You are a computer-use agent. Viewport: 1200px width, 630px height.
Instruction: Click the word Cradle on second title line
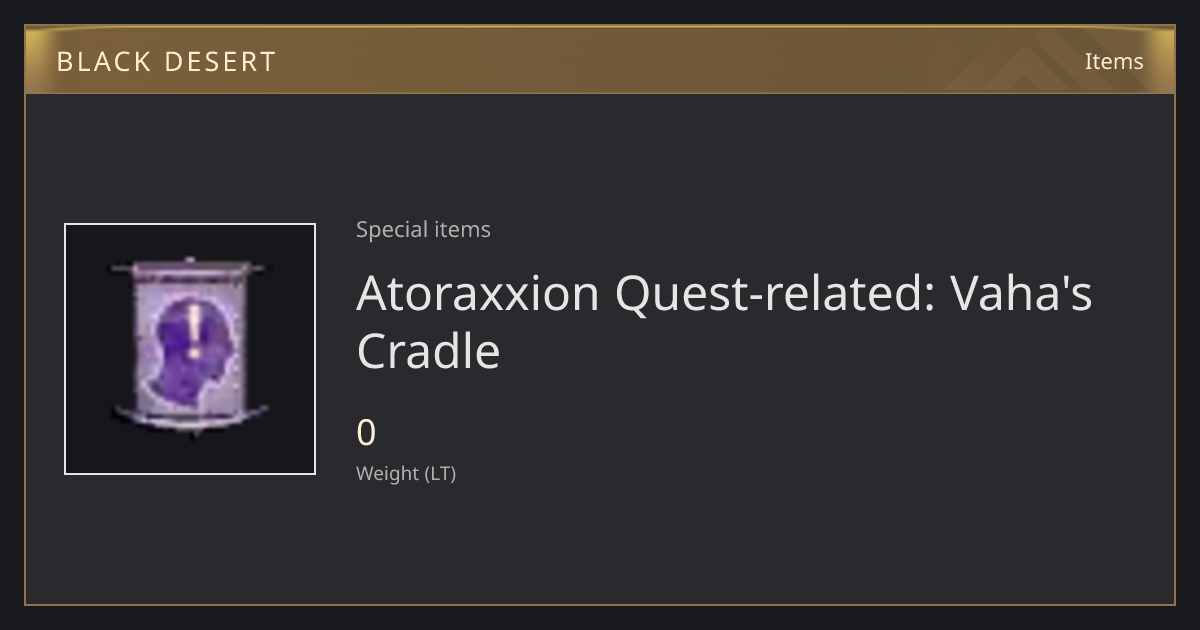click(428, 351)
